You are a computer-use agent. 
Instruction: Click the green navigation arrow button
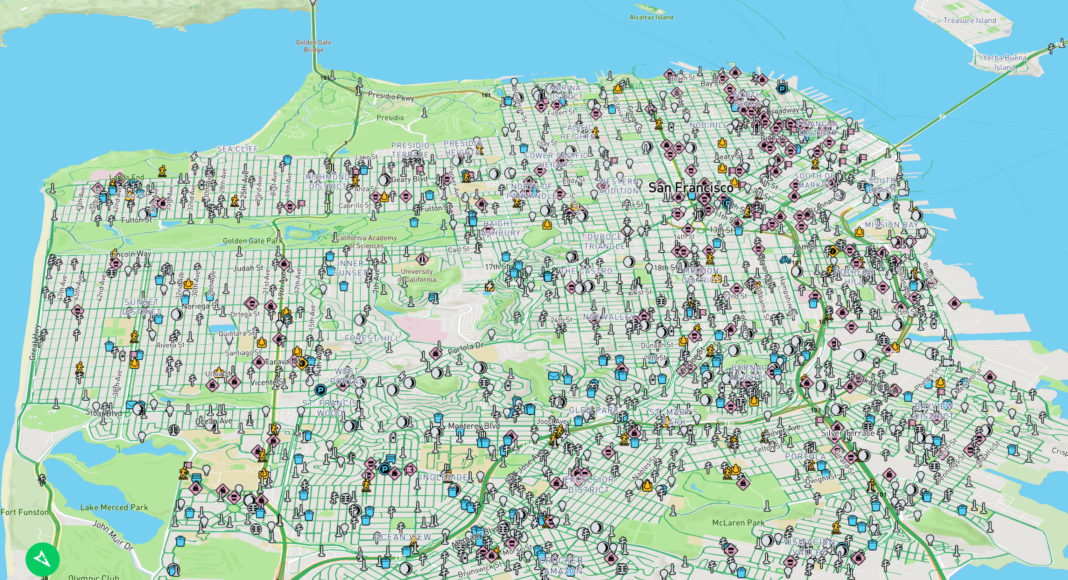pyautogui.click(x=43, y=559)
